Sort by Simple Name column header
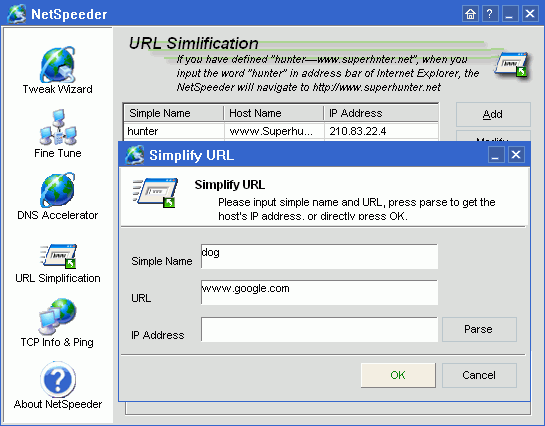Image resolution: width=545 pixels, height=426 pixels. click(174, 113)
